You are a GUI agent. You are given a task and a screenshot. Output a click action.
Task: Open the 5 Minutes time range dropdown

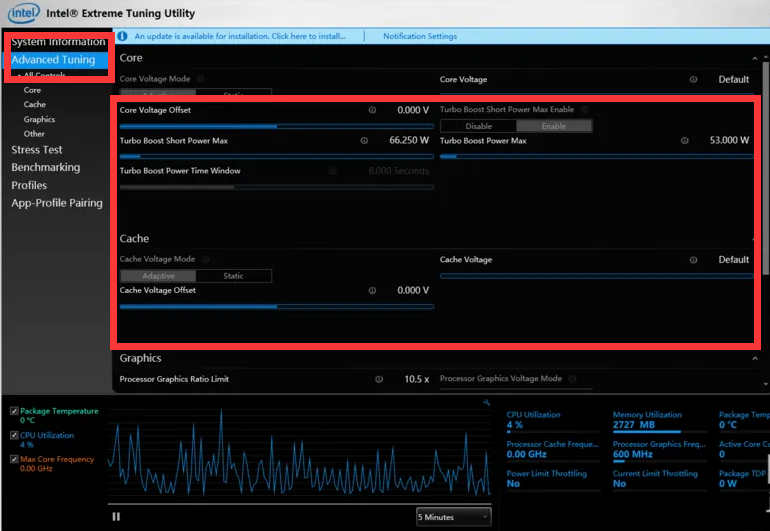click(453, 517)
